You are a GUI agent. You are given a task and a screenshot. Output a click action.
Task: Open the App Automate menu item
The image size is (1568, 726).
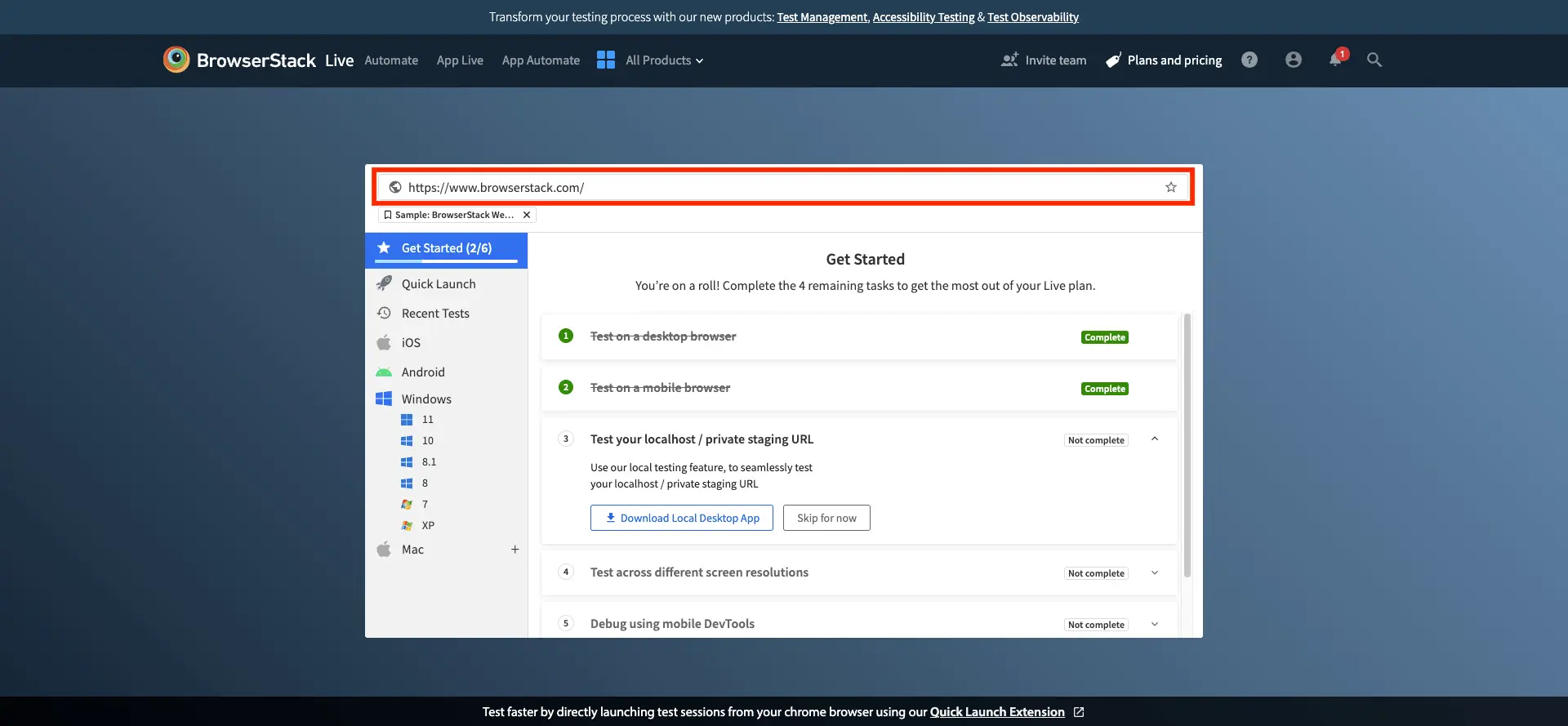point(541,60)
